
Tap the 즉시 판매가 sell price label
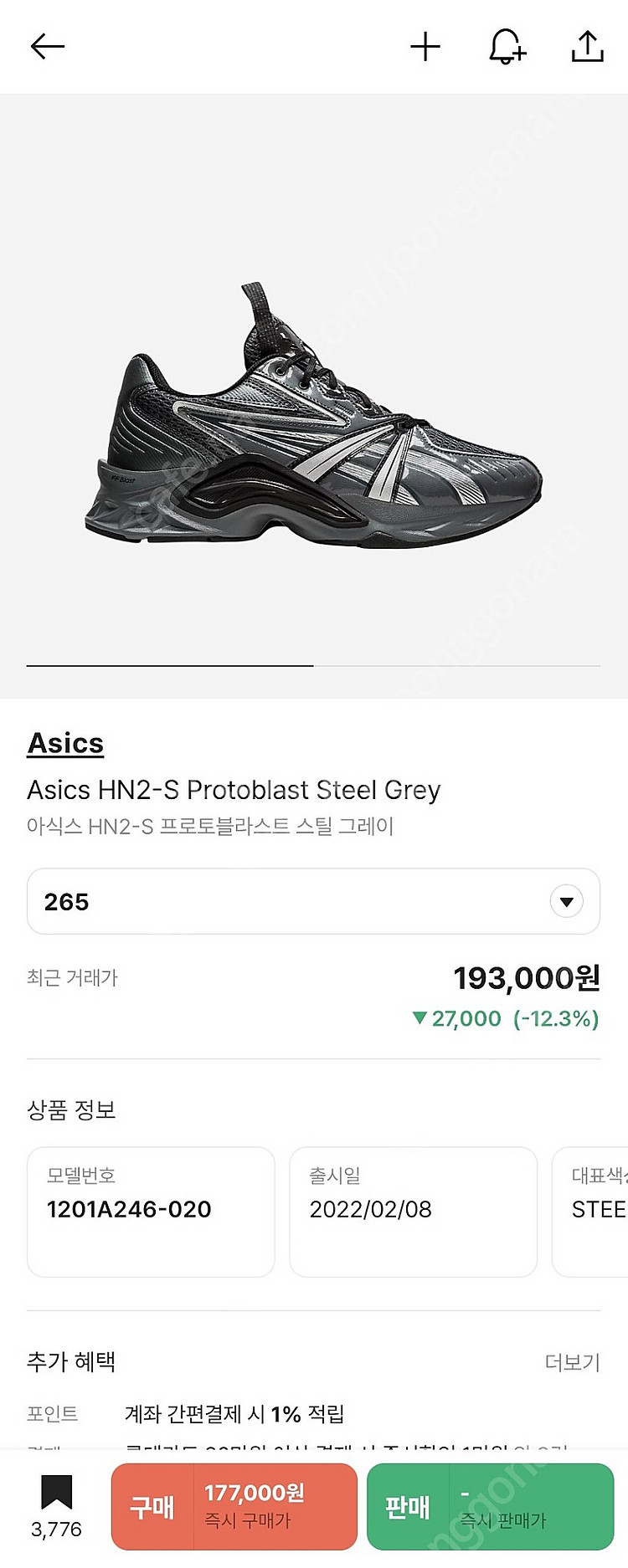(x=503, y=1519)
